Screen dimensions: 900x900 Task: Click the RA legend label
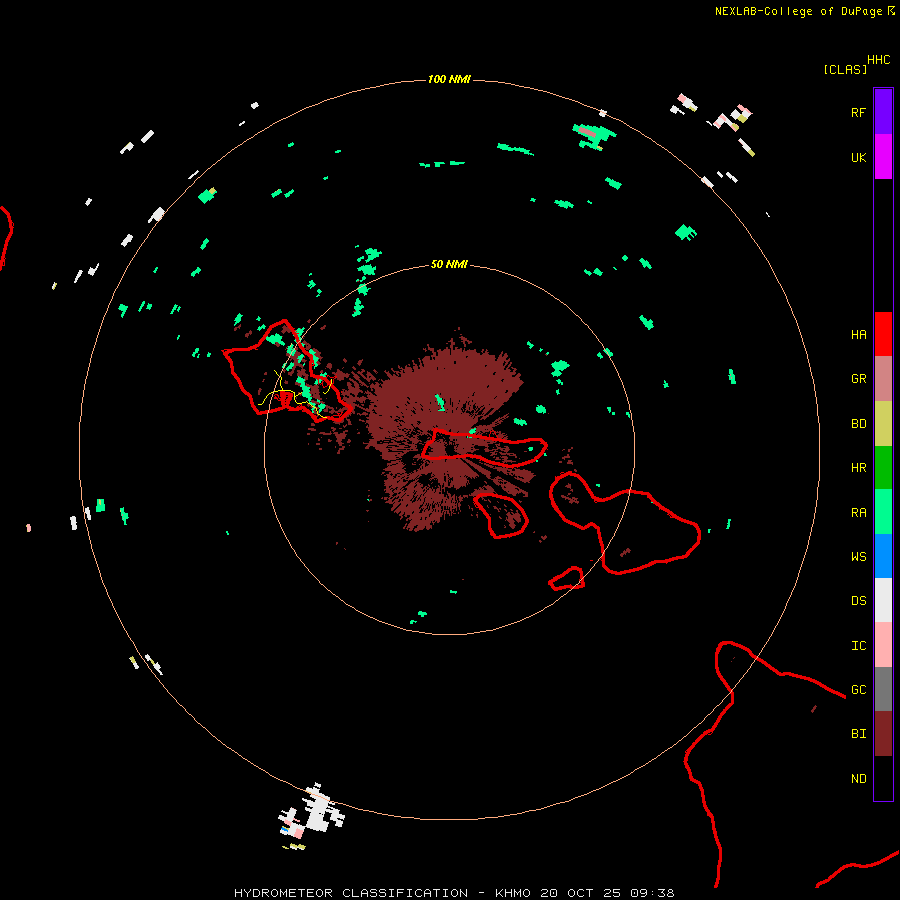858,513
